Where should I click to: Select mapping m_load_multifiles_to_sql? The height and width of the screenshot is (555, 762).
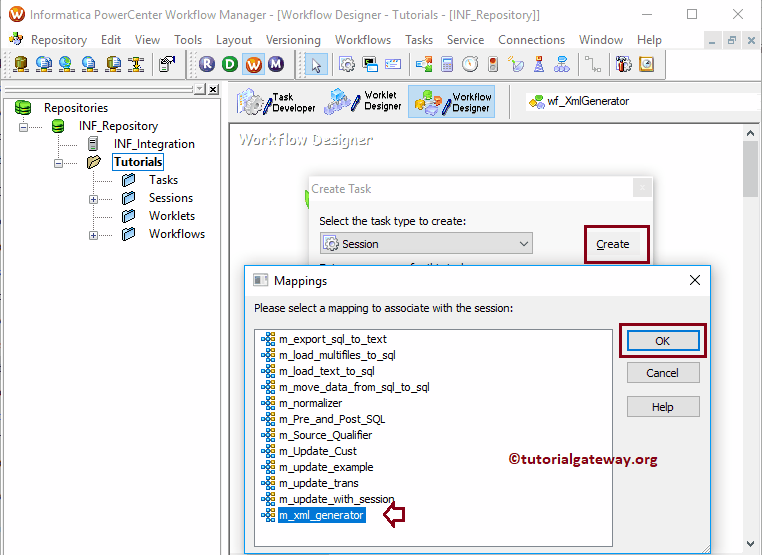coord(337,355)
